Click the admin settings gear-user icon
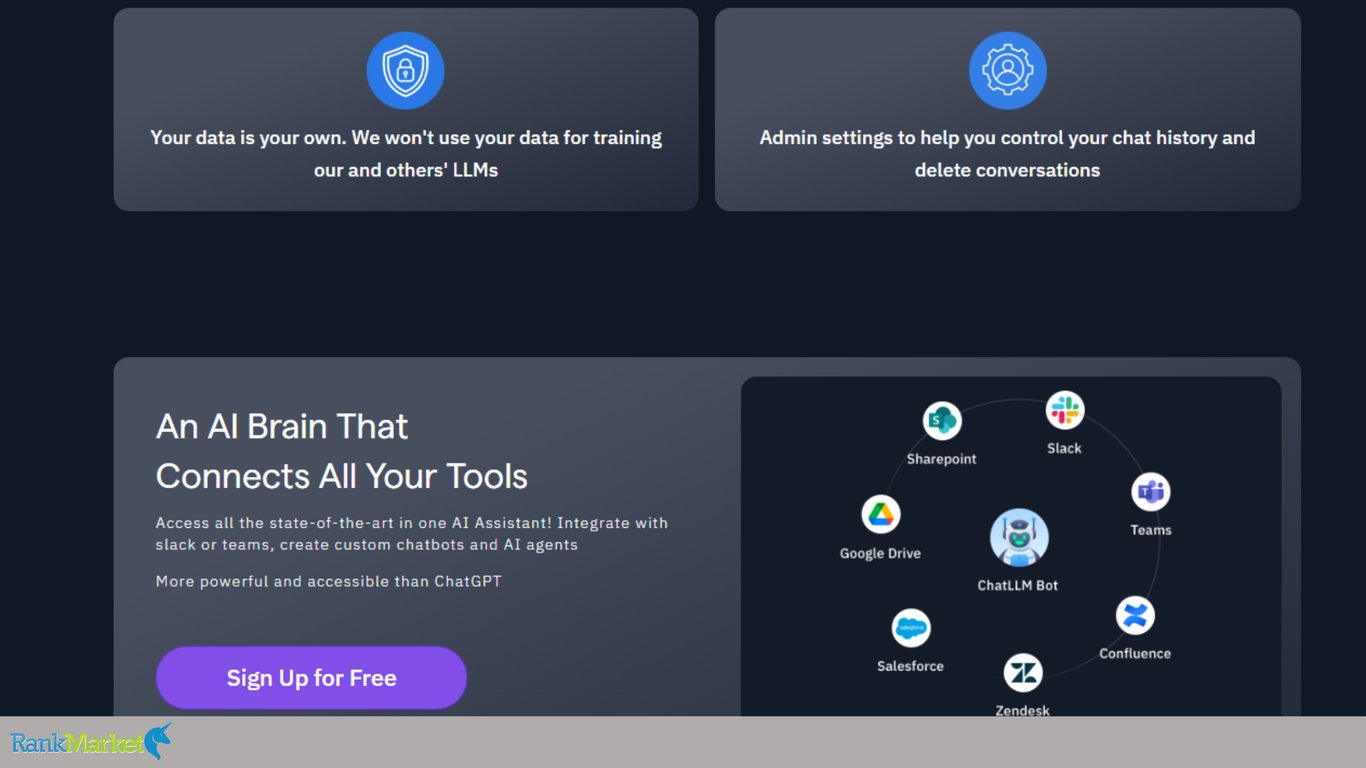The height and width of the screenshot is (768, 1366). [1007, 70]
